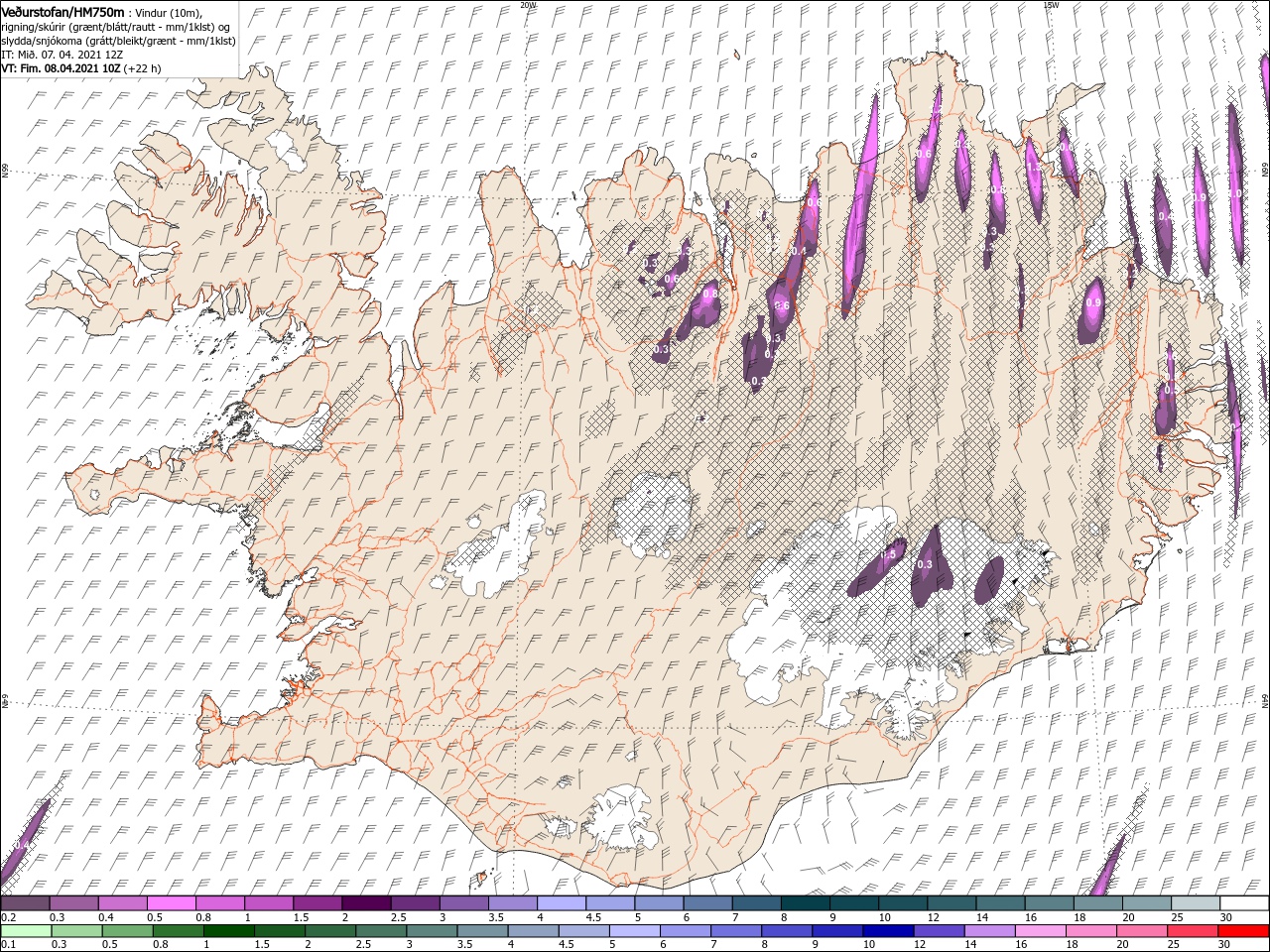Select the deep blue swatch labeled 10 in rain legend
The image size is (1270, 952).
tap(887, 930)
